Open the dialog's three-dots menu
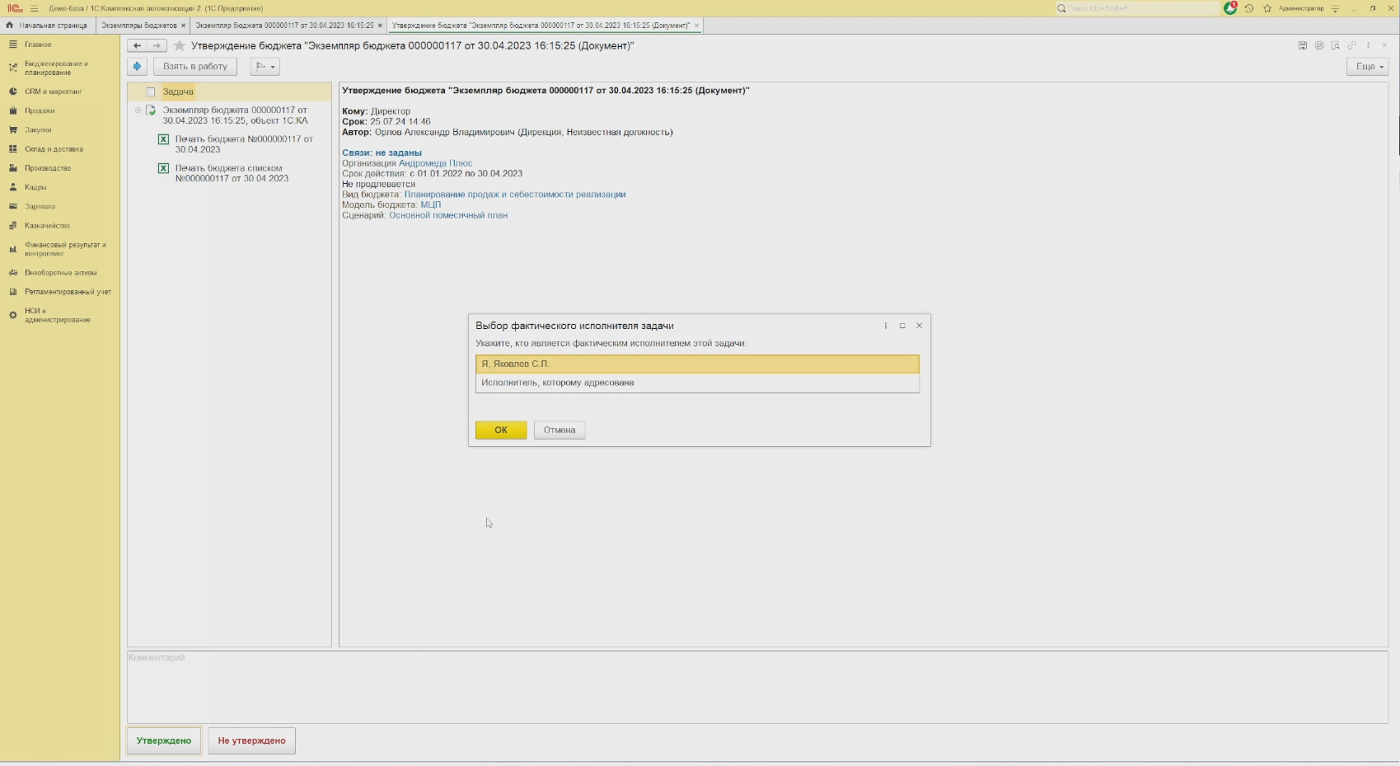Screen dimensions: 1400x766 pyautogui.click(x=886, y=326)
